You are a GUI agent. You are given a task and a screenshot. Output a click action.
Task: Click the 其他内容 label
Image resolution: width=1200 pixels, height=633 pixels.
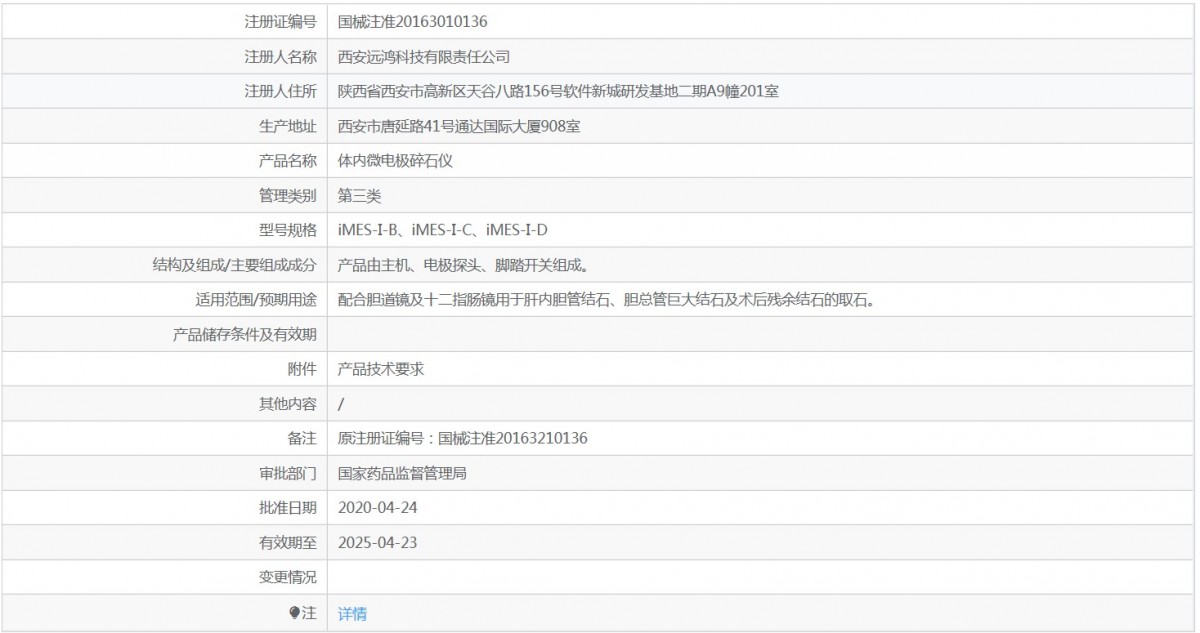288,404
